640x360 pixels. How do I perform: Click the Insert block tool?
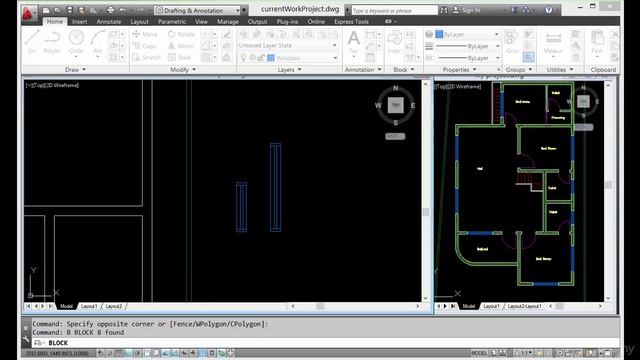tap(394, 42)
